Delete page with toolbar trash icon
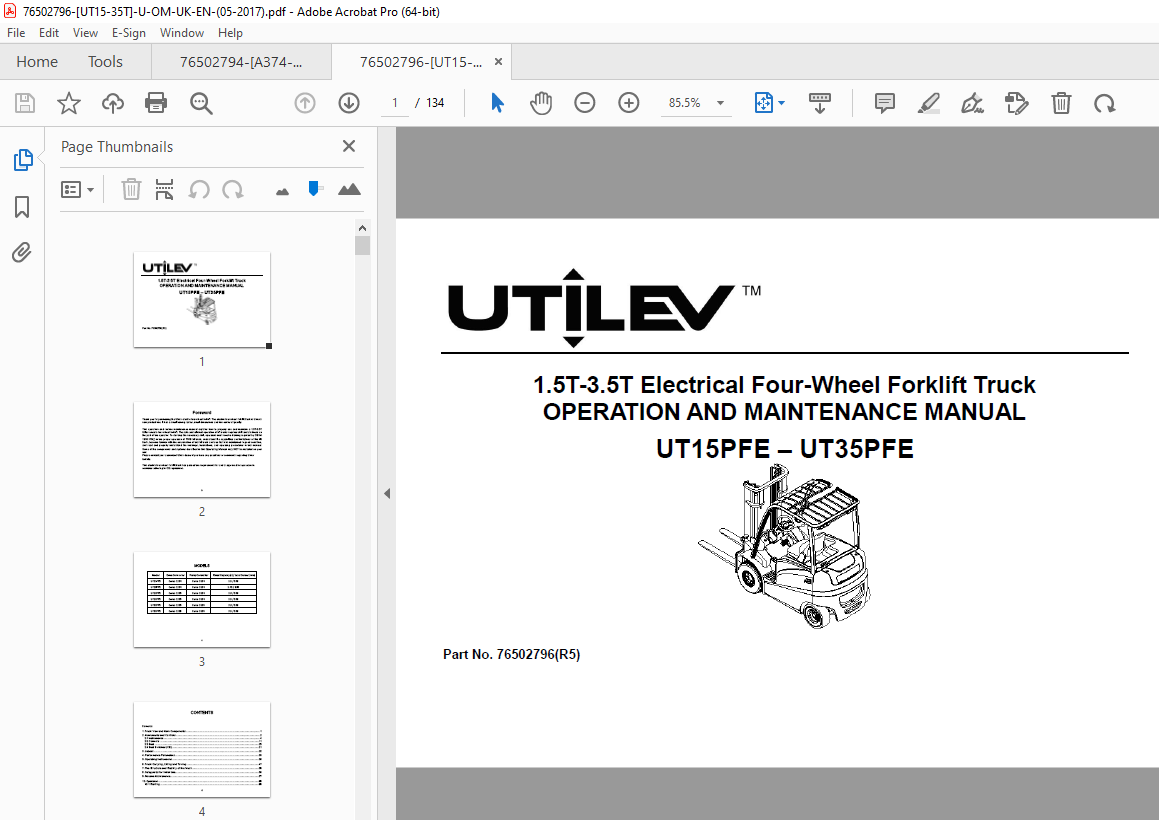The width and height of the screenshot is (1159, 820). click(1061, 103)
